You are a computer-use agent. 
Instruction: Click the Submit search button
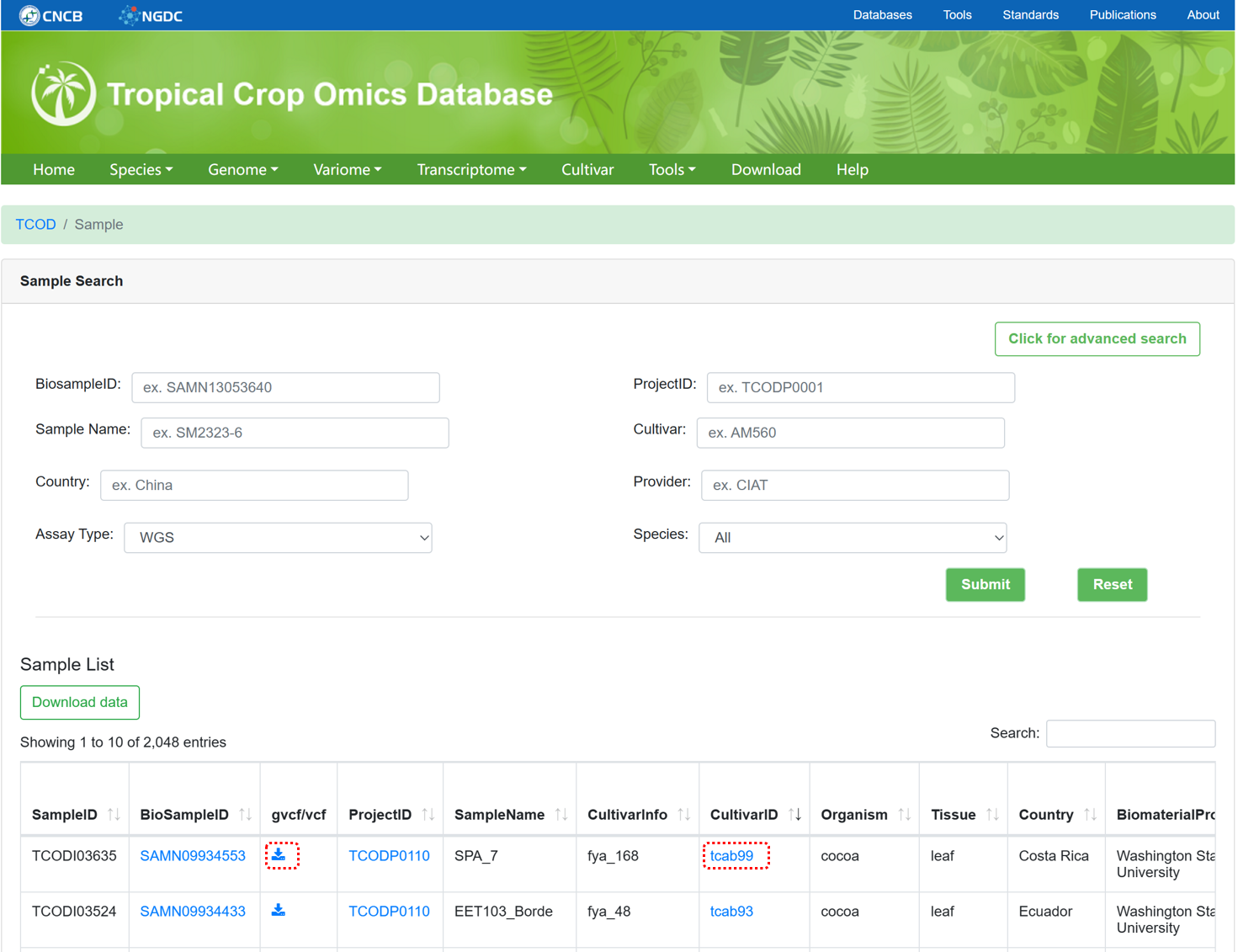tap(985, 584)
